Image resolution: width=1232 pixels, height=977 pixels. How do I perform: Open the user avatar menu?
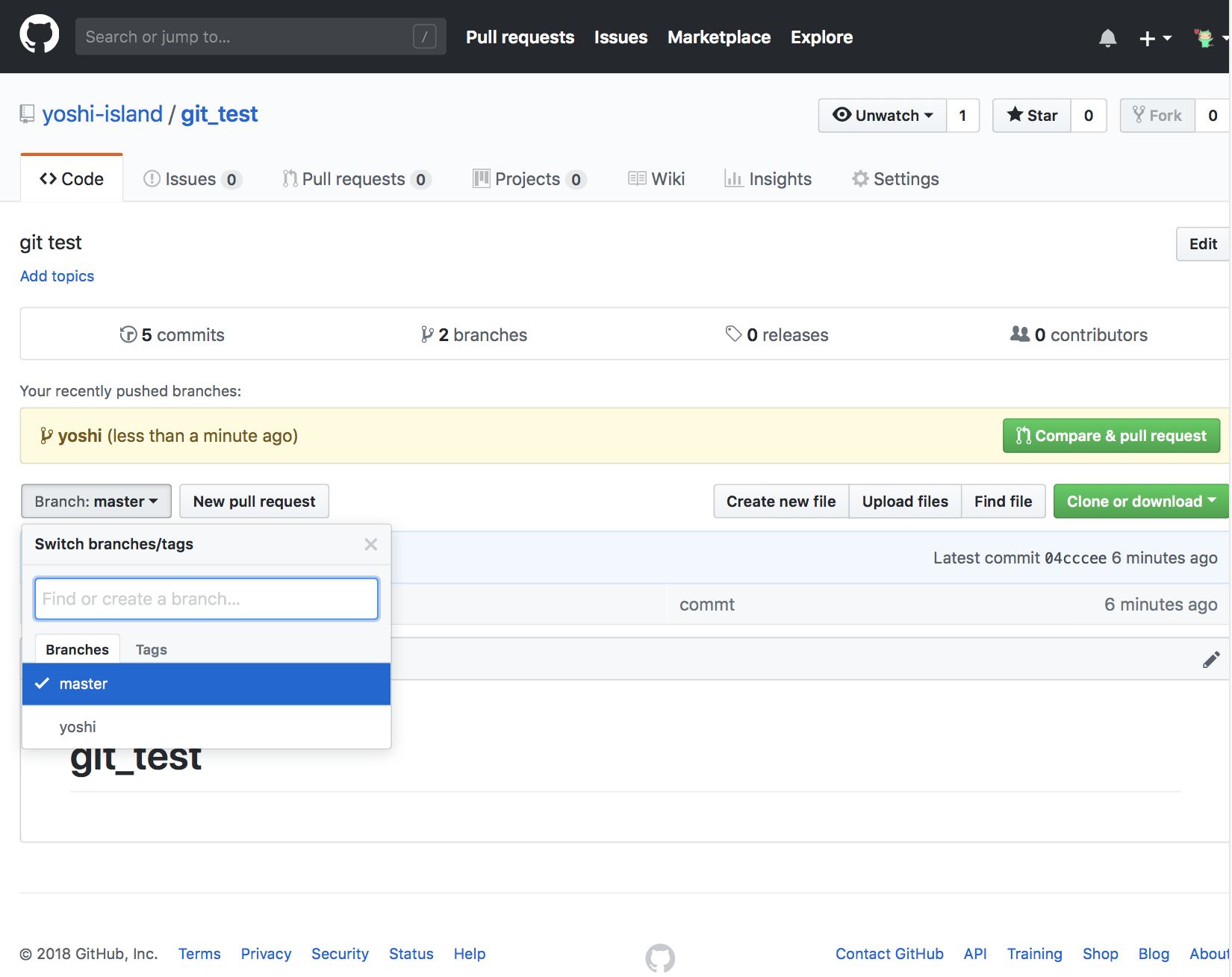(x=1210, y=37)
